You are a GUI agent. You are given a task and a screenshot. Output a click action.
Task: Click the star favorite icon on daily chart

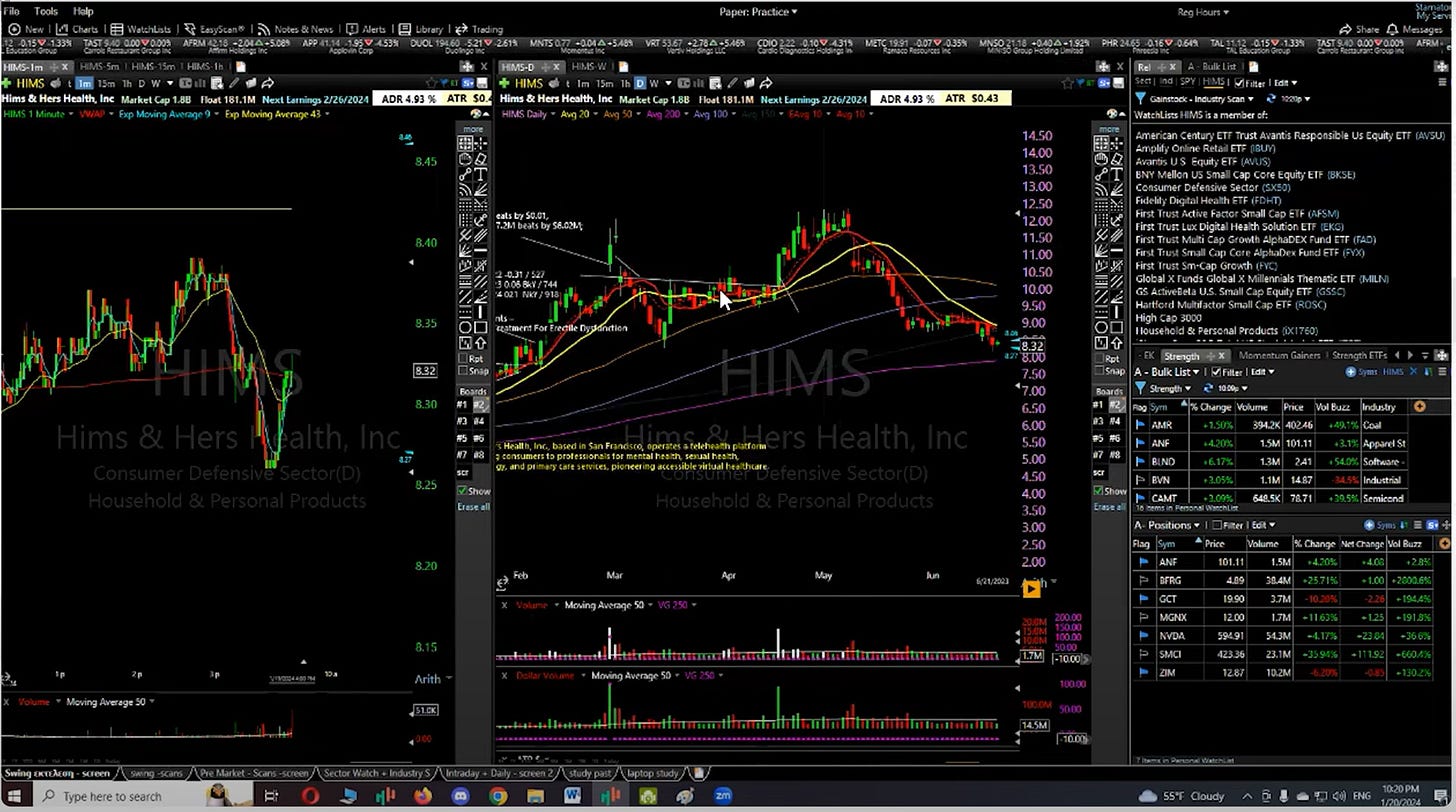pos(1068,83)
